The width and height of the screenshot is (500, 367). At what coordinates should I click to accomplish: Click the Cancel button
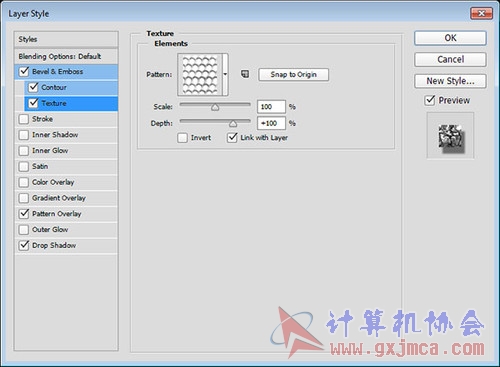point(450,59)
